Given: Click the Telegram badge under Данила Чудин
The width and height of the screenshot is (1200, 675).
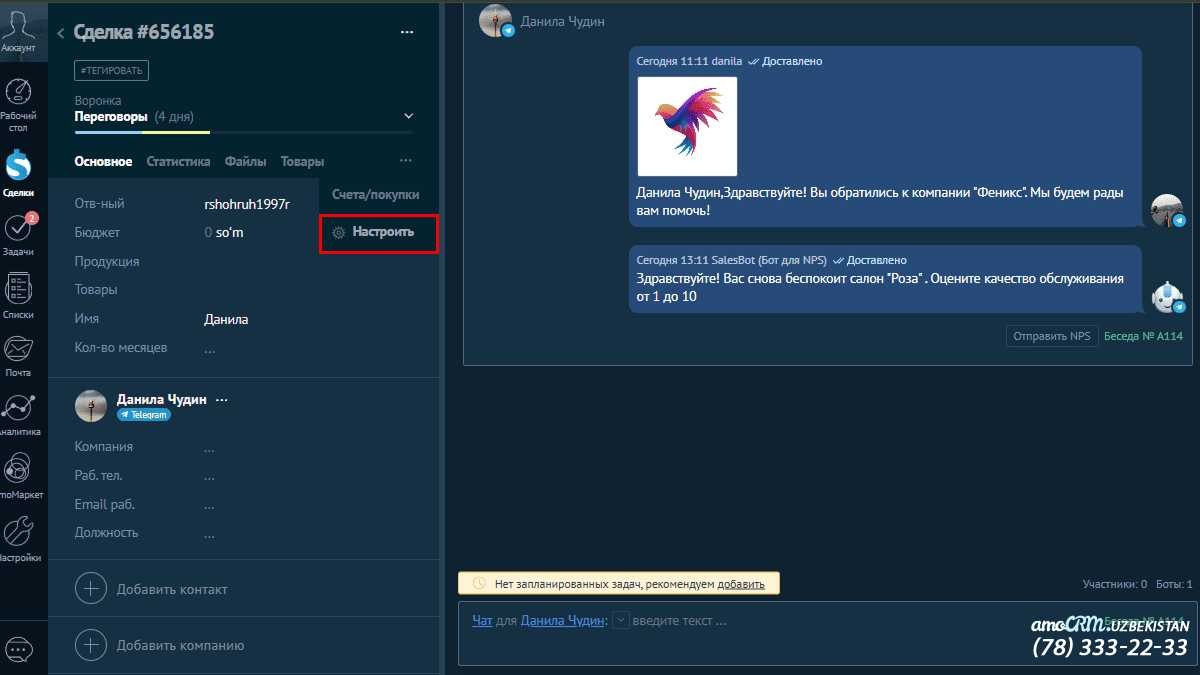Looking at the screenshot, I should pos(144,414).
